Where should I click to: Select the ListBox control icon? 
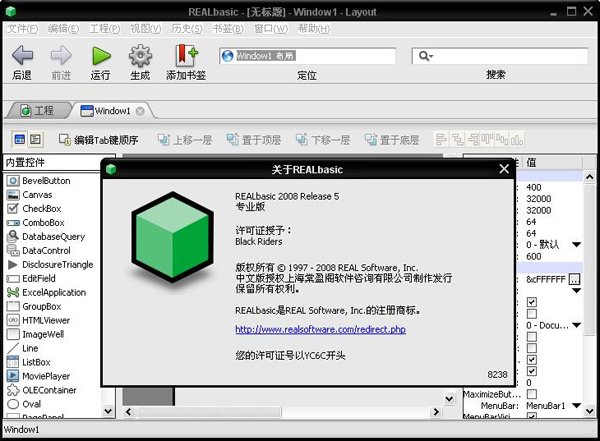click(x=13, y=362)
